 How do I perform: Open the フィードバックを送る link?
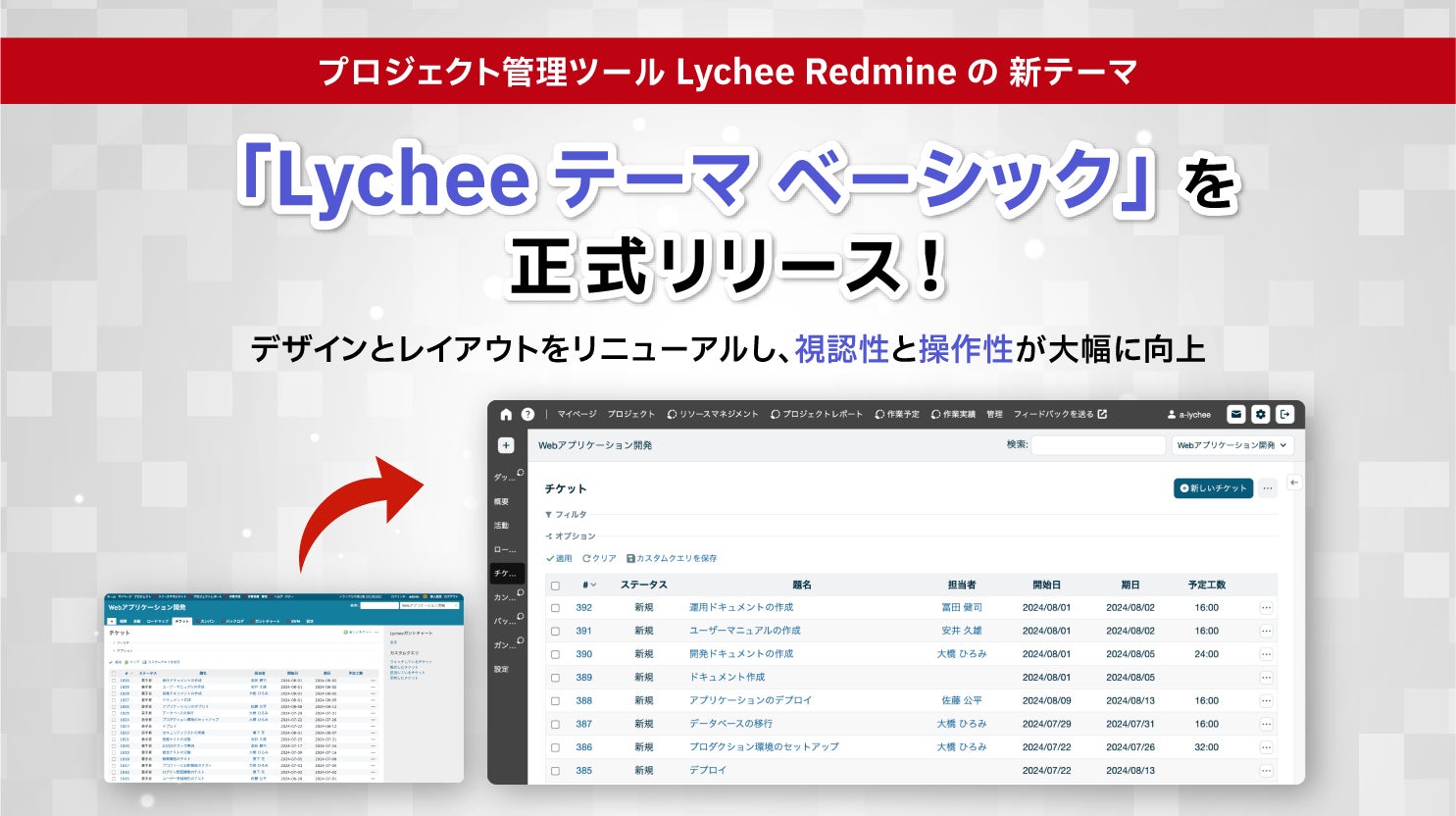point(1060,414)
